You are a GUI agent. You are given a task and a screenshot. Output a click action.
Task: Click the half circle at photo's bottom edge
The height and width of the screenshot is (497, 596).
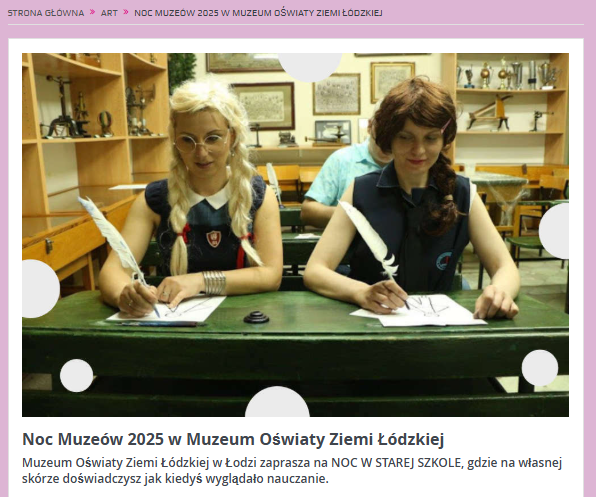pyautogui.click(x=277, y=402)
